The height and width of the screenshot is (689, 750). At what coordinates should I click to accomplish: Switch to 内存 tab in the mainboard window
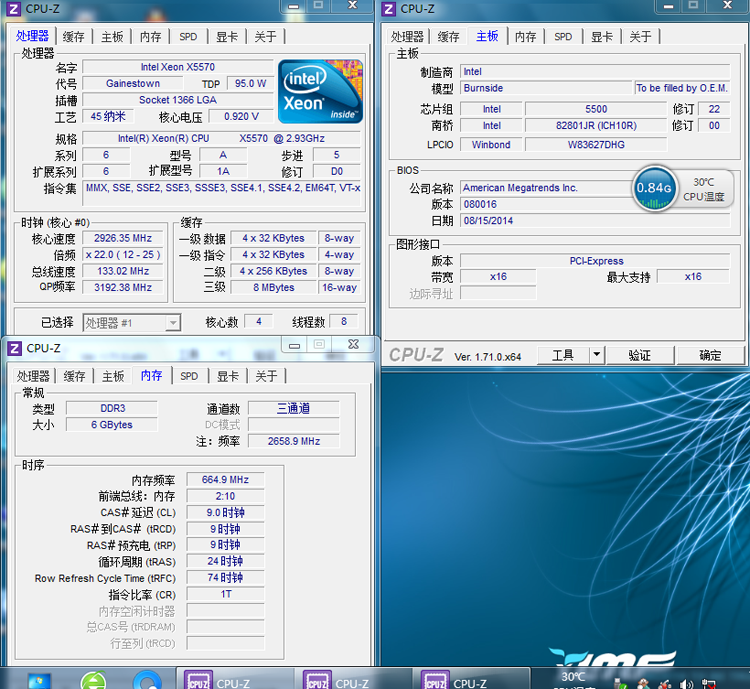(x=526, y=37)
